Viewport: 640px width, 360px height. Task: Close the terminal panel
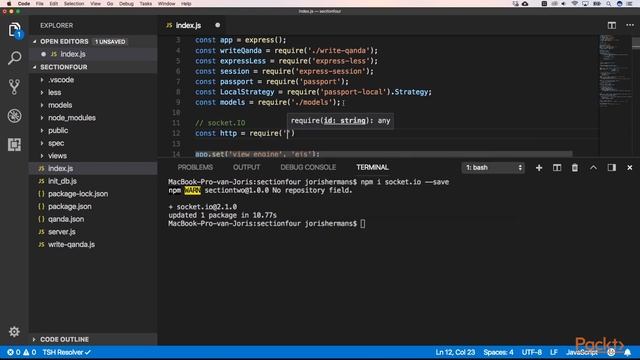(629, 168)
